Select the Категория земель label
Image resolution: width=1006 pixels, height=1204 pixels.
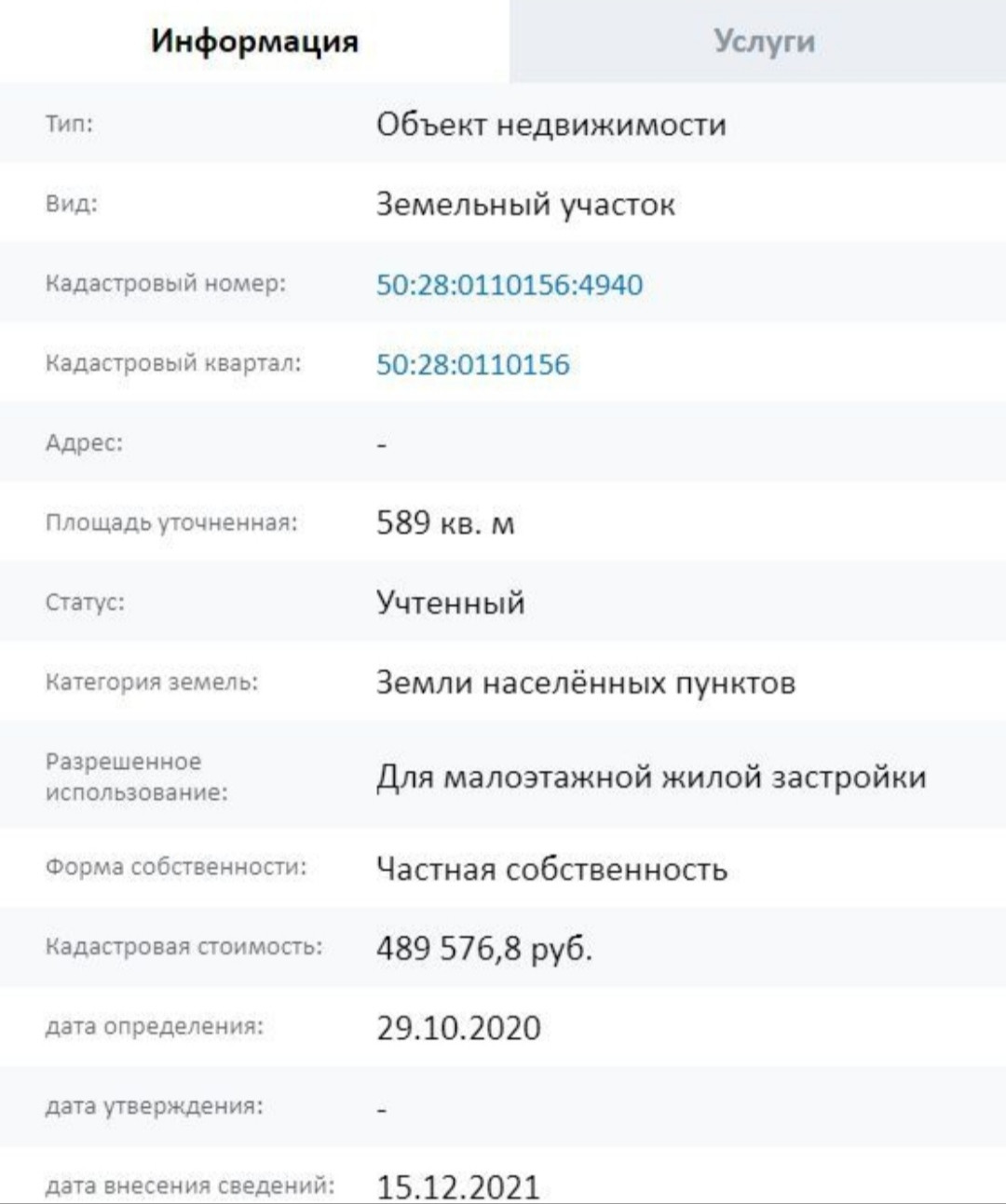coord(152,683)
